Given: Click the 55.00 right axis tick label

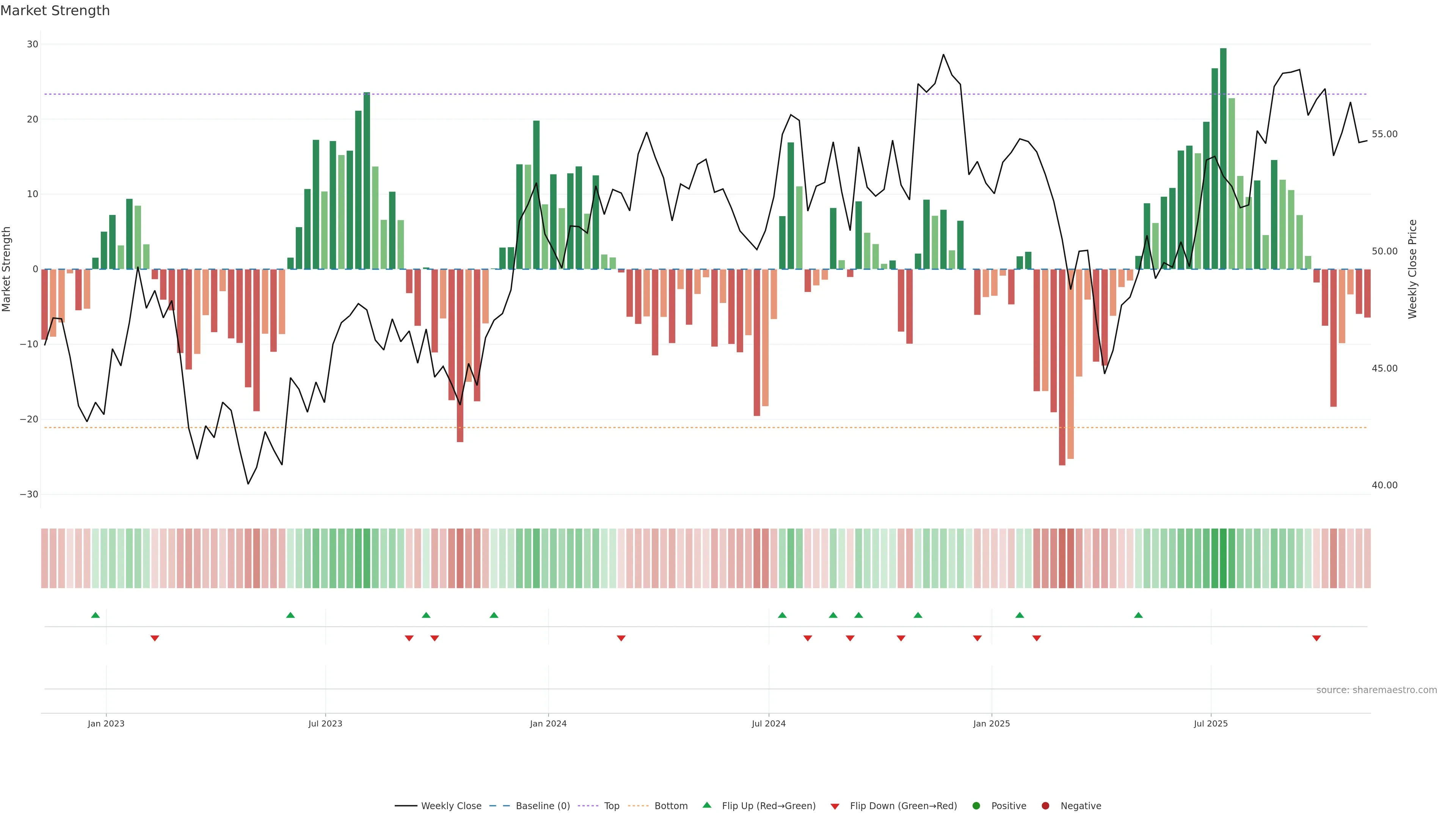Looking at the screenshot, I should coord(1384,134).
